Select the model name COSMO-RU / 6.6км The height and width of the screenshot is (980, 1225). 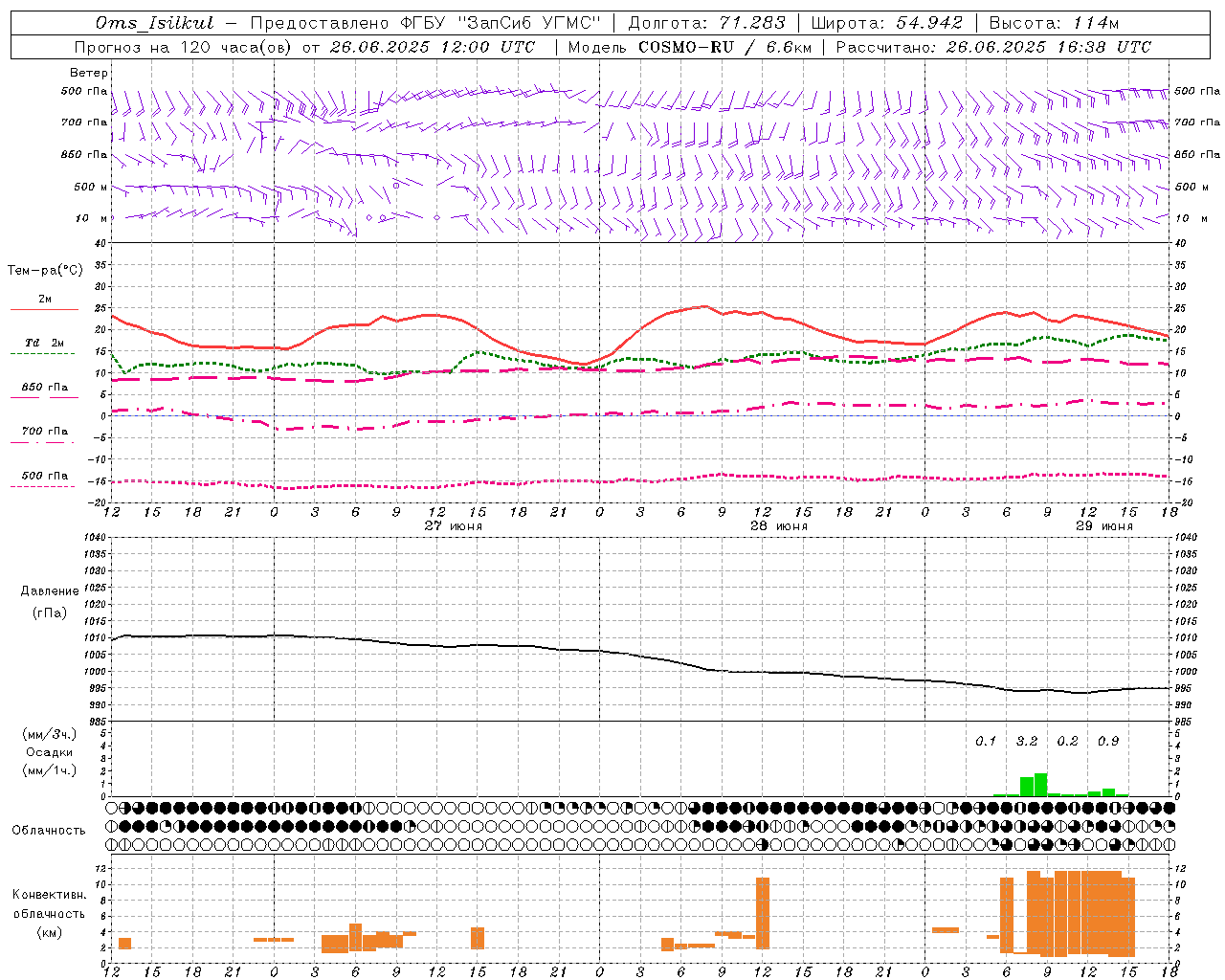click(x=725, y=47)
